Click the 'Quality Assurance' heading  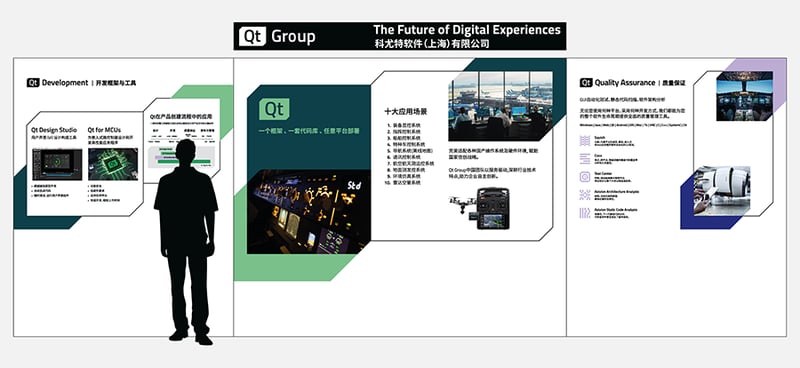tap(624, 83)
